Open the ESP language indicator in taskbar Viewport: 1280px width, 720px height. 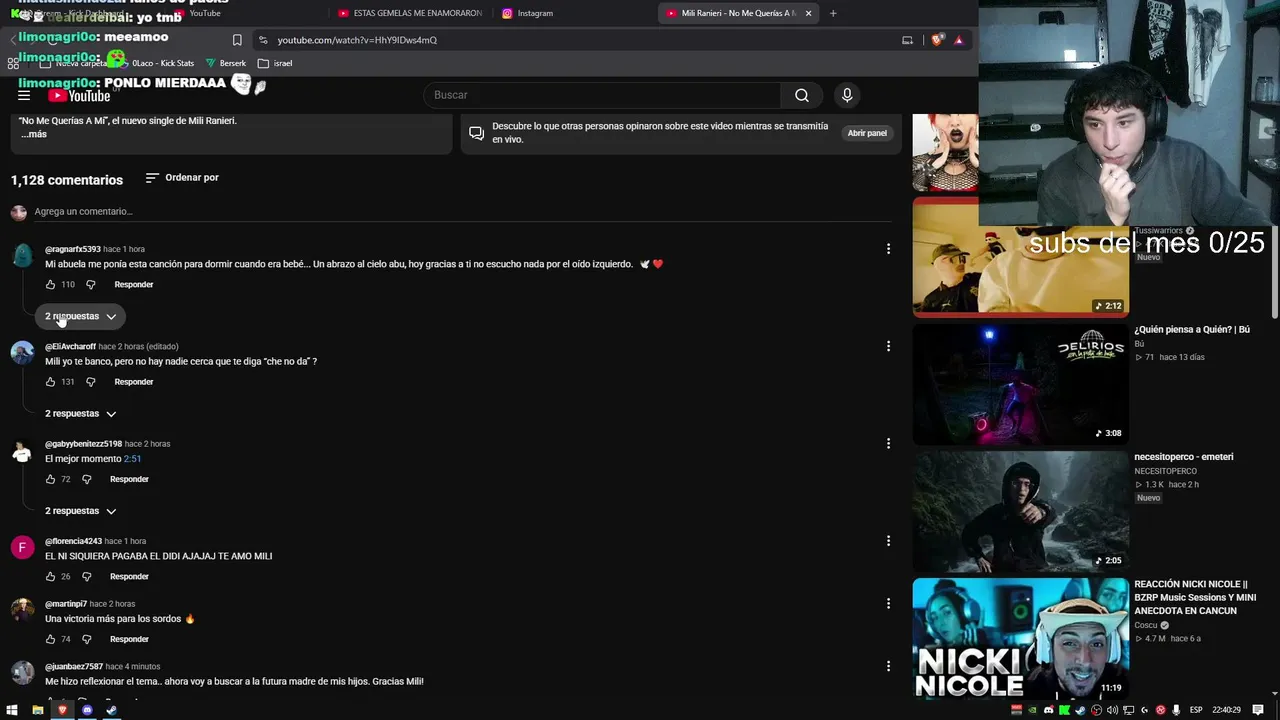click(x=1196, y=710)
